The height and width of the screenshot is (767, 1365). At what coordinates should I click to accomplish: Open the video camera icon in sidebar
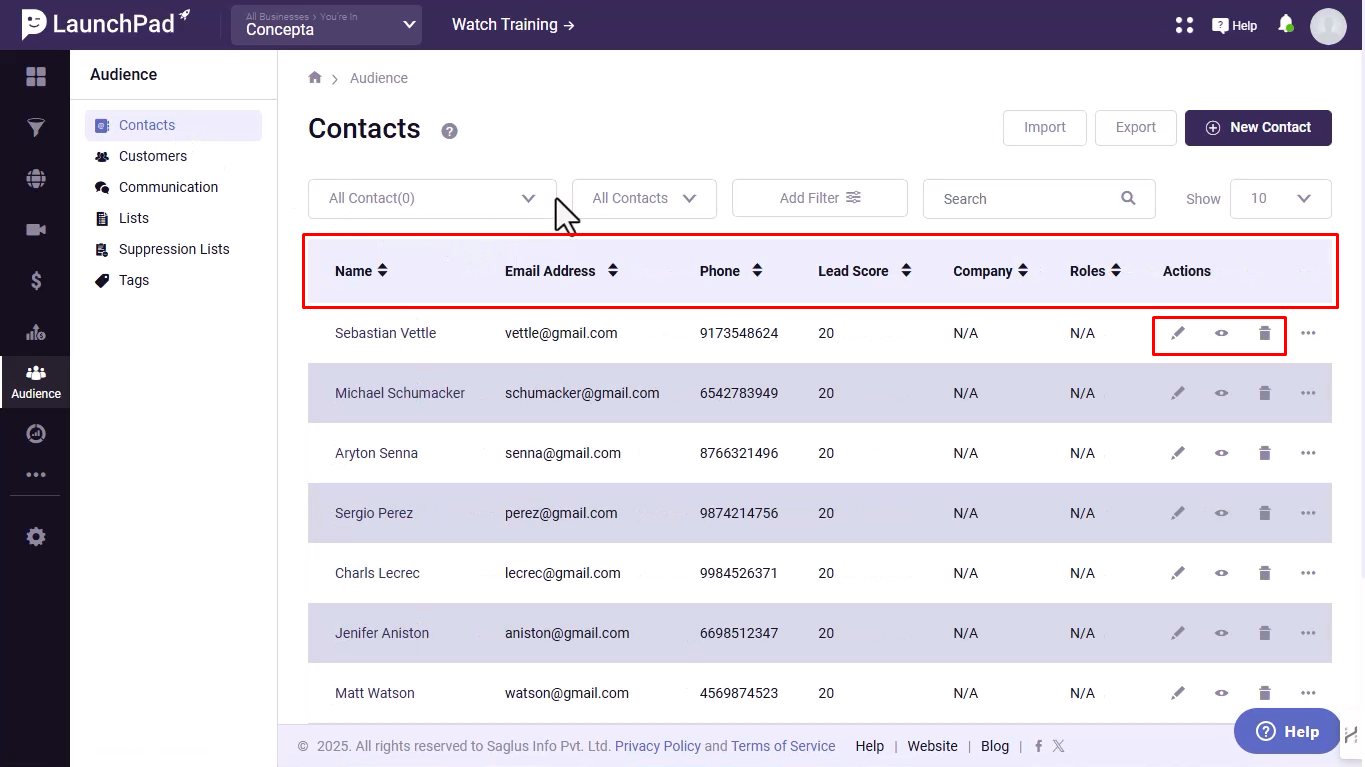[x=36, y=230]
